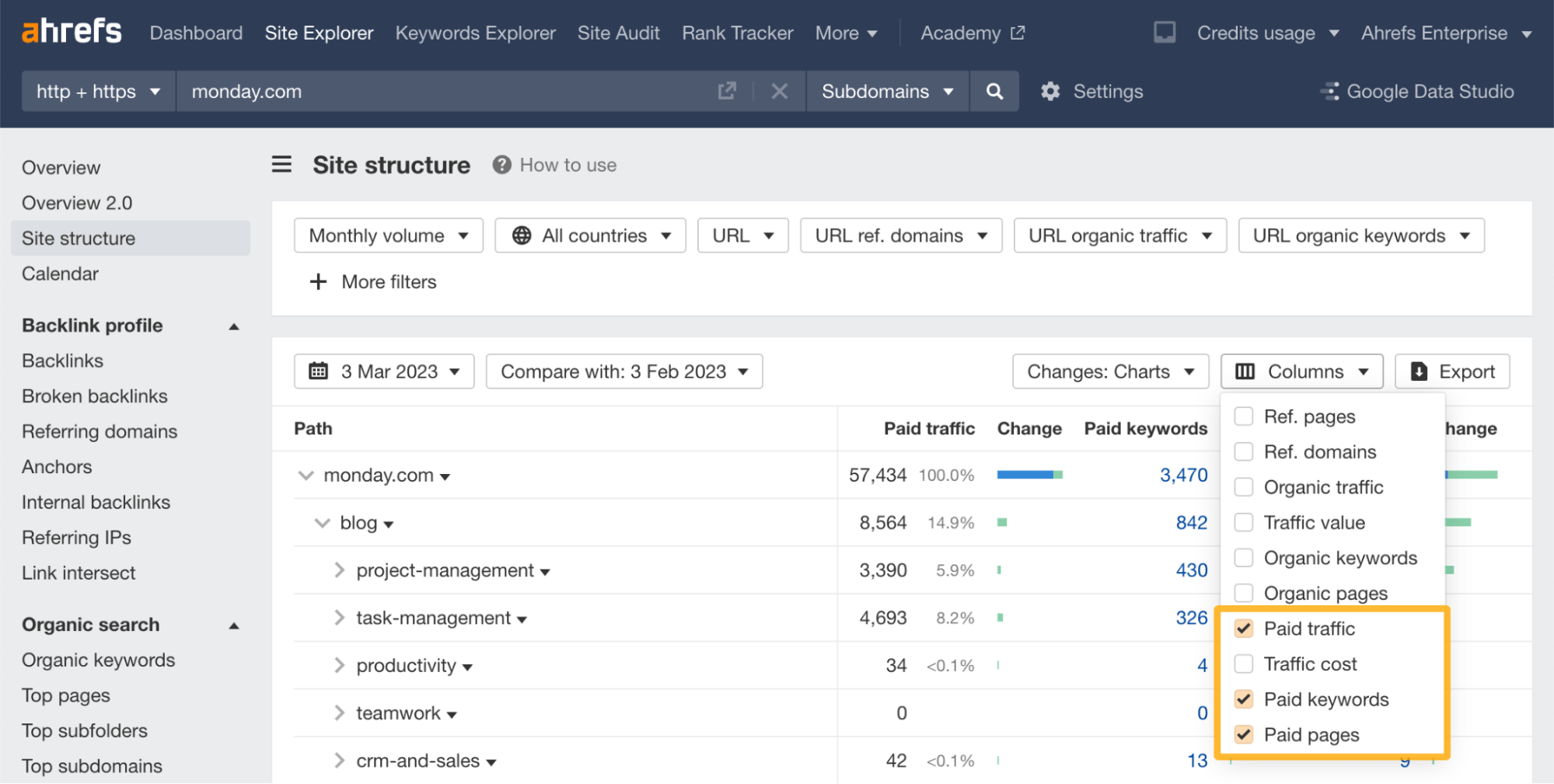Collapse the blog folder row
1554x784 pixels.
pyautogui.click(x=323, y=522)
